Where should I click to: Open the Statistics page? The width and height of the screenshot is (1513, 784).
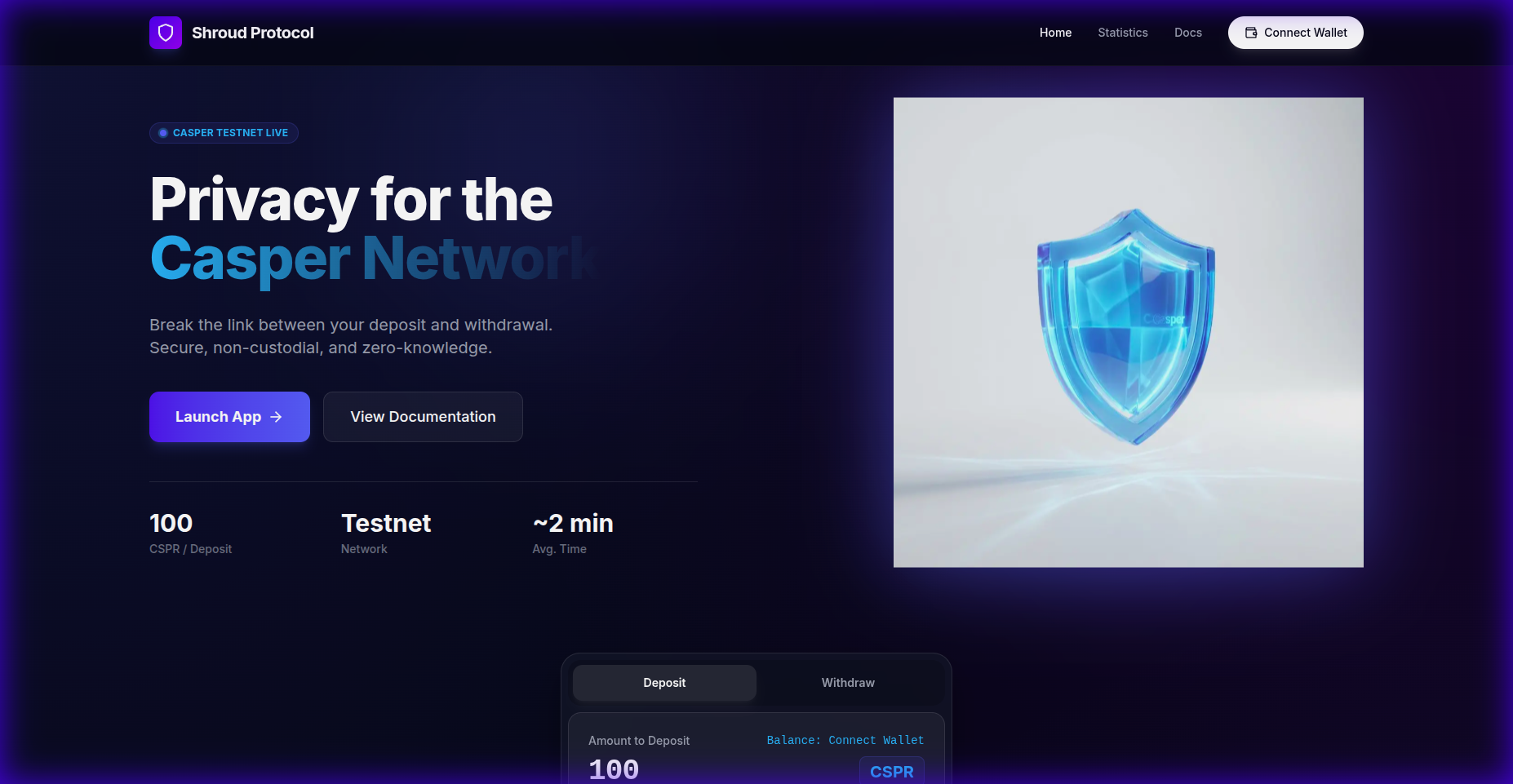(1122, 33)
